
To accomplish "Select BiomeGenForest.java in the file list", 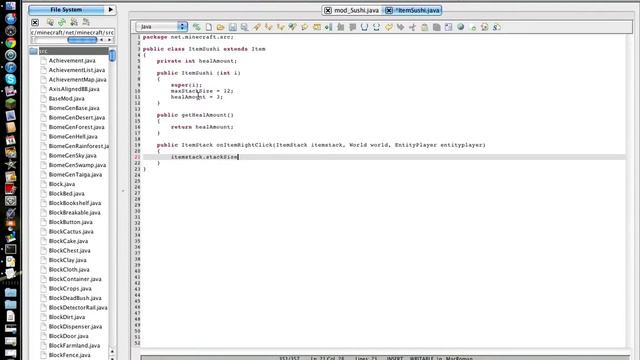I will coord(76,127).
